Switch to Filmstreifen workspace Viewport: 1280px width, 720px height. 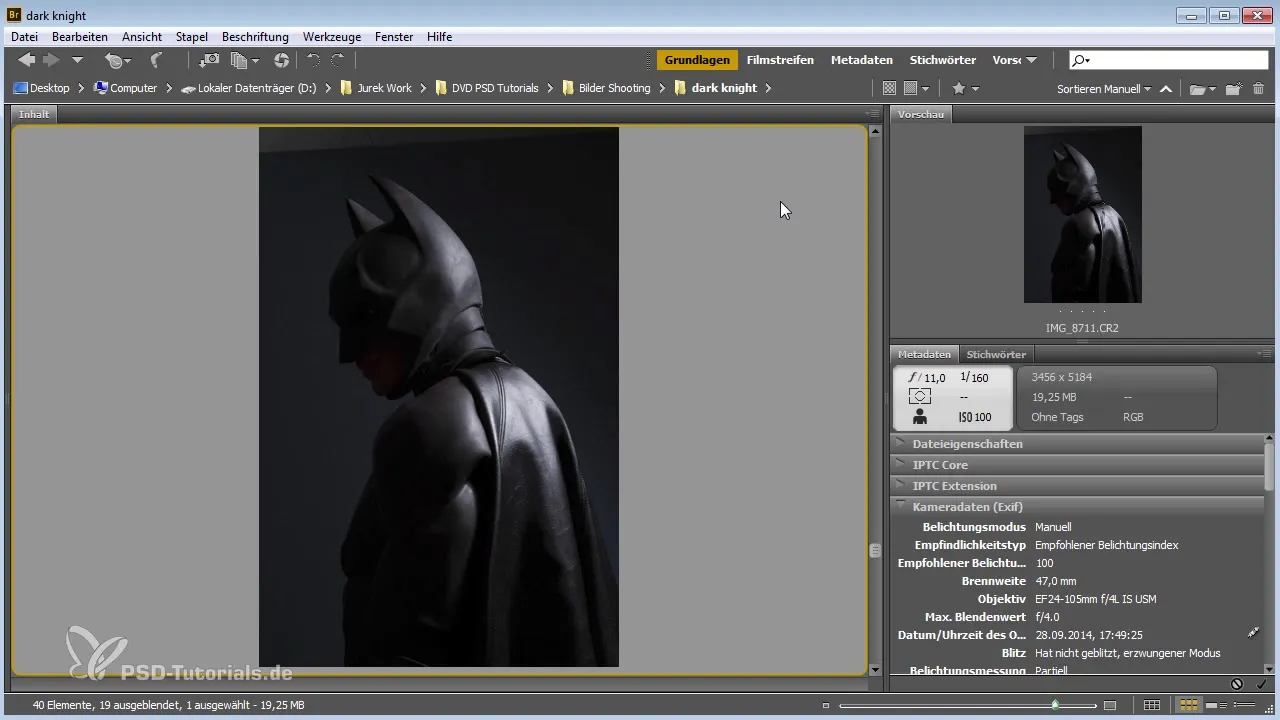[x=780, y=60]
